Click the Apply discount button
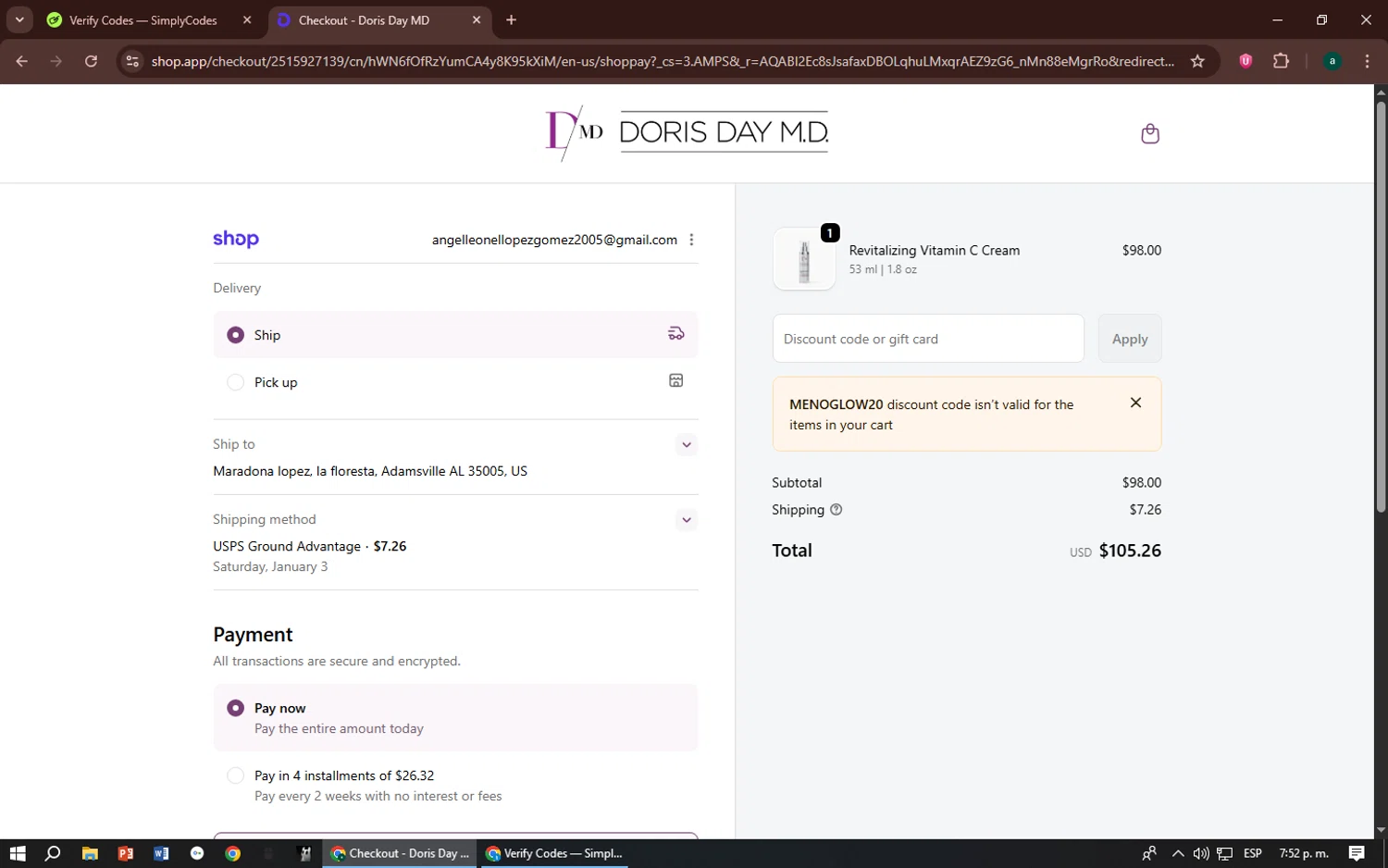The image size is (1388, 868). 1130,339
